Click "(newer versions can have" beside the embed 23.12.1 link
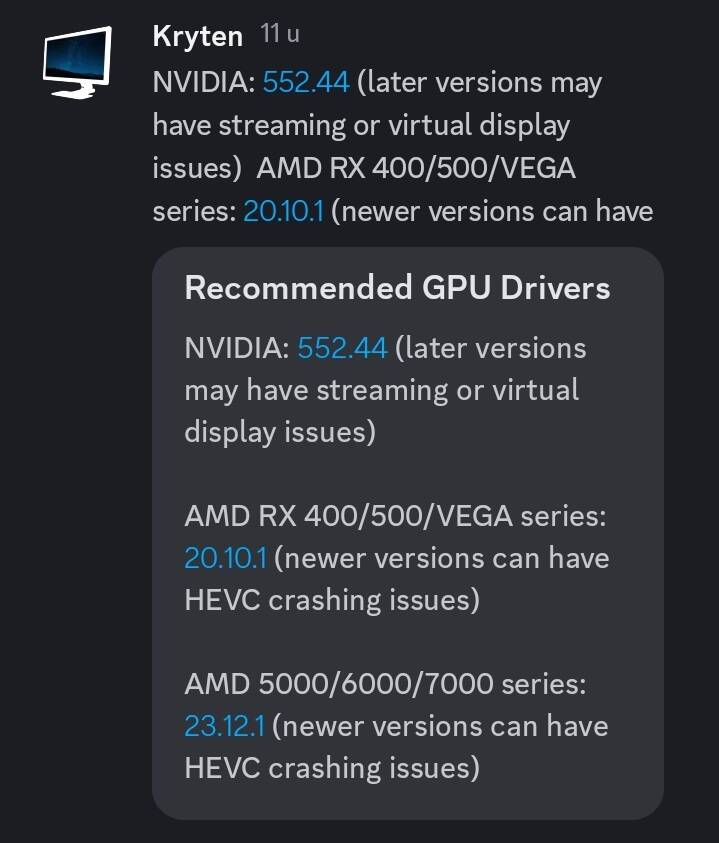The height and width of the screenshot is (843, 719). [440, 726]
